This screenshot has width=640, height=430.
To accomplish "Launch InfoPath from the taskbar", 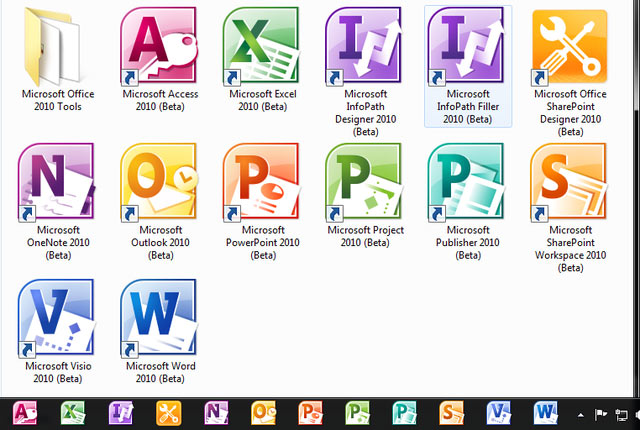I will tap(121, 413).
